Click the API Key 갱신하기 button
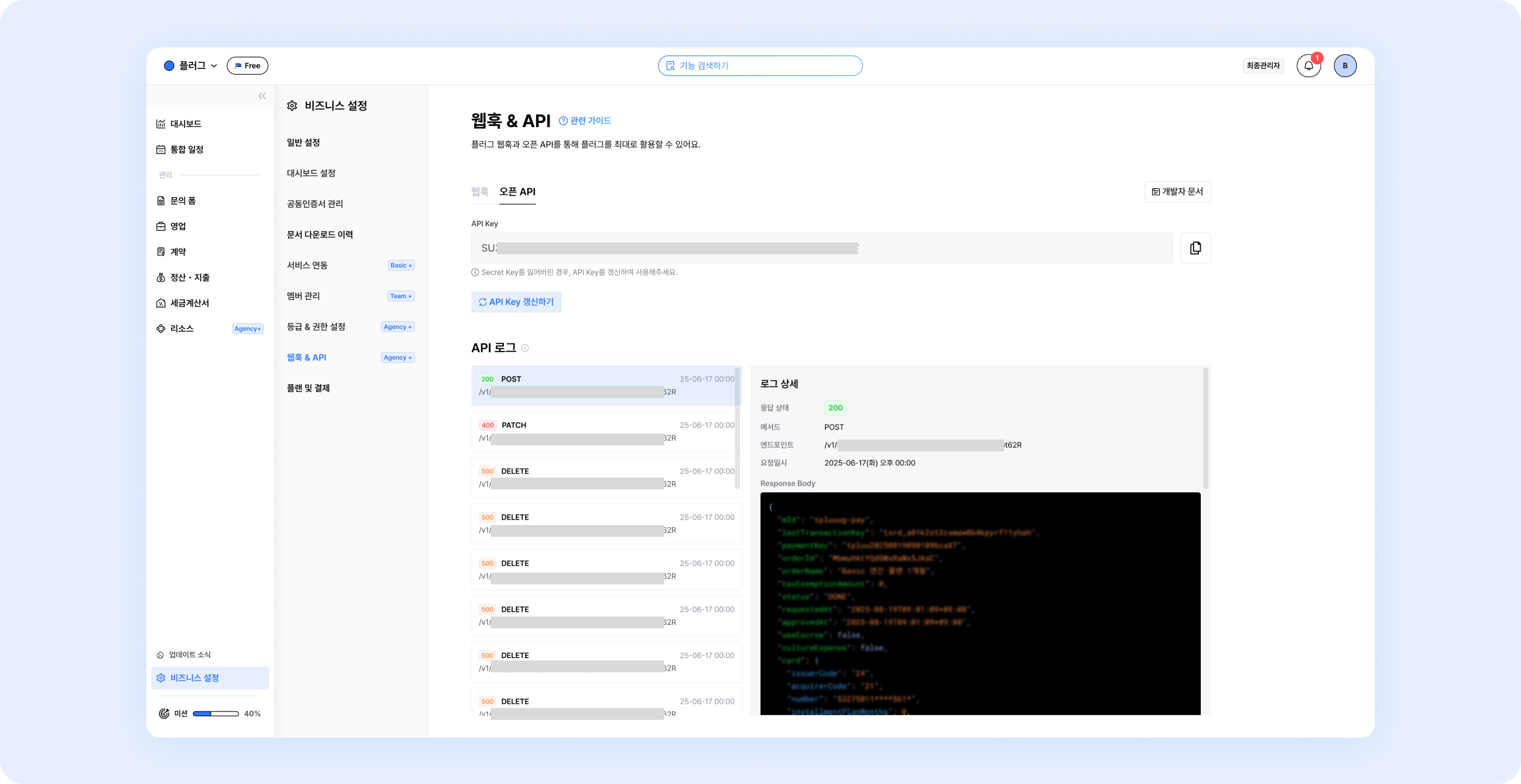This screenshot has width=1521, height=784. [x=516, y=302]
